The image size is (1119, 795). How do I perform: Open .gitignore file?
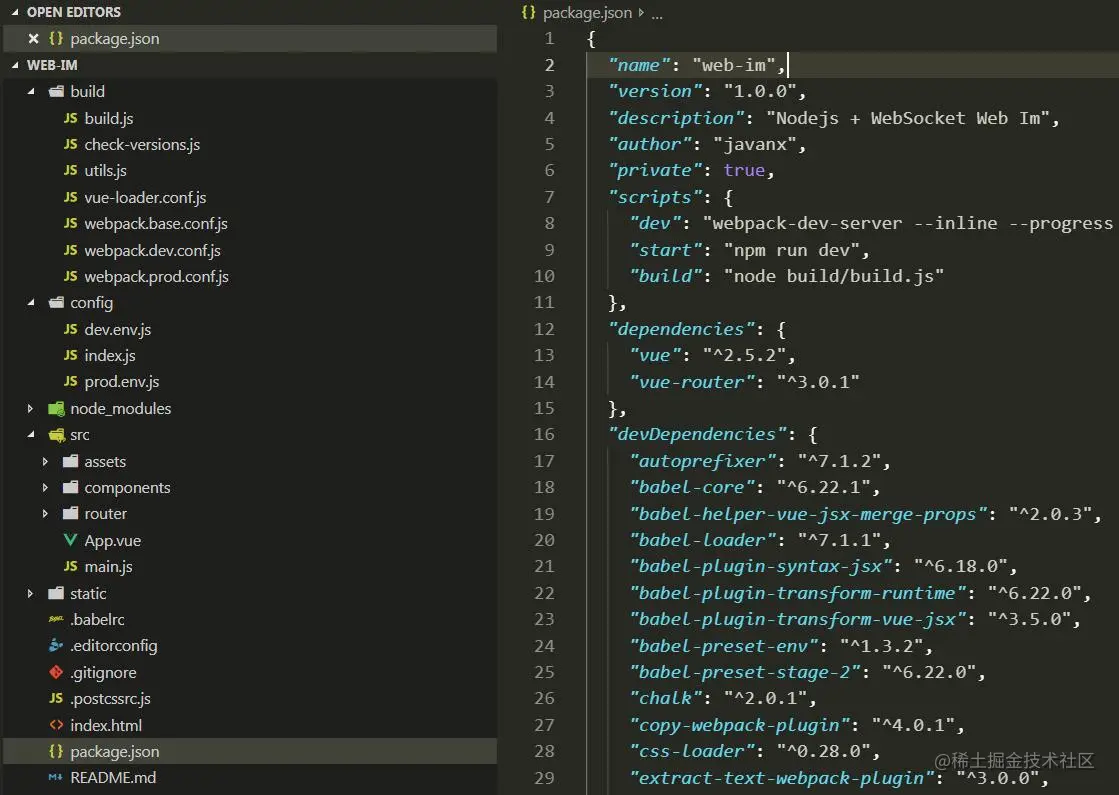pyautogui.click(x=103, y=672)
